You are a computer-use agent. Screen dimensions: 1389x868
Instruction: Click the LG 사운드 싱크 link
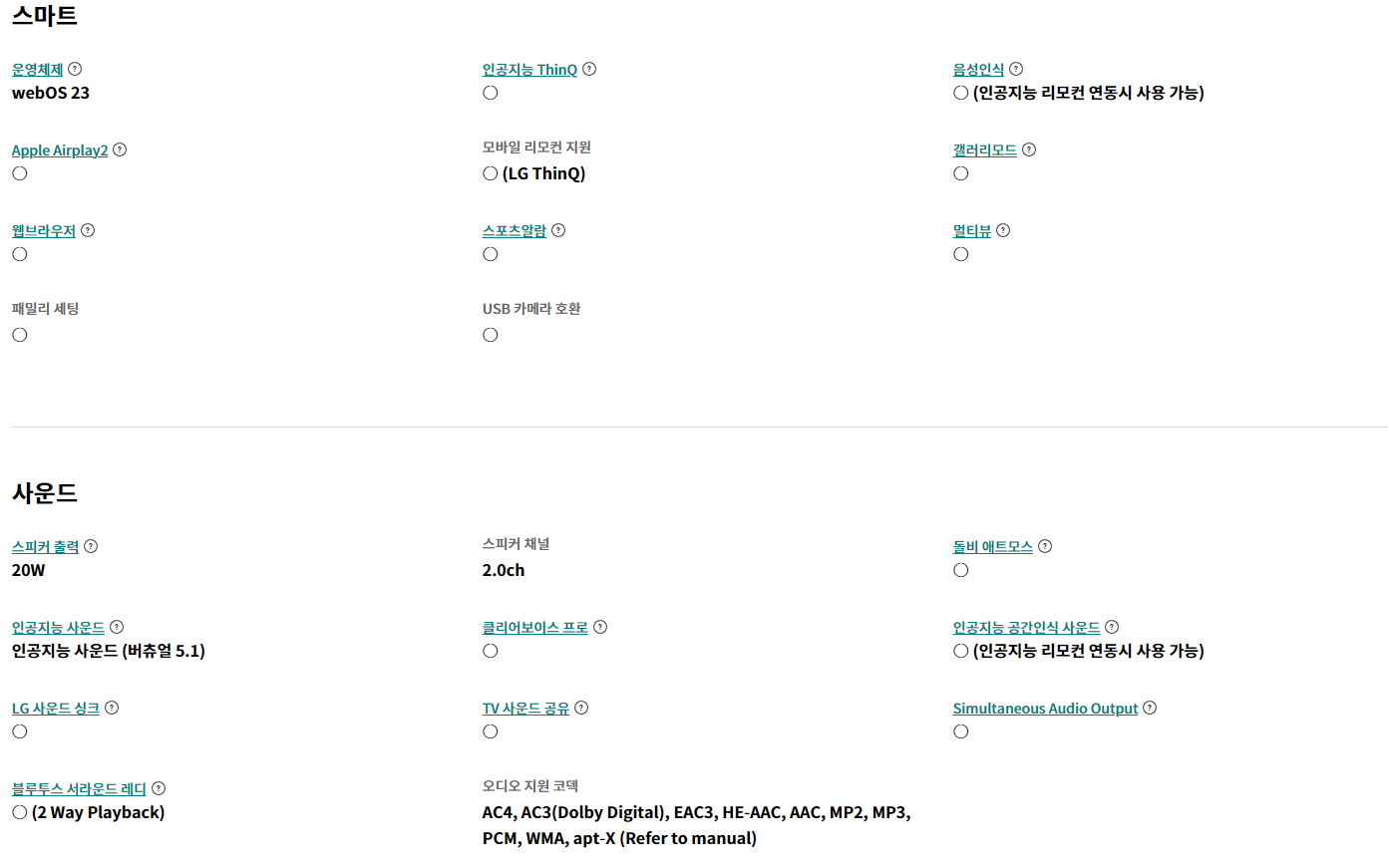tap(56, 709)
